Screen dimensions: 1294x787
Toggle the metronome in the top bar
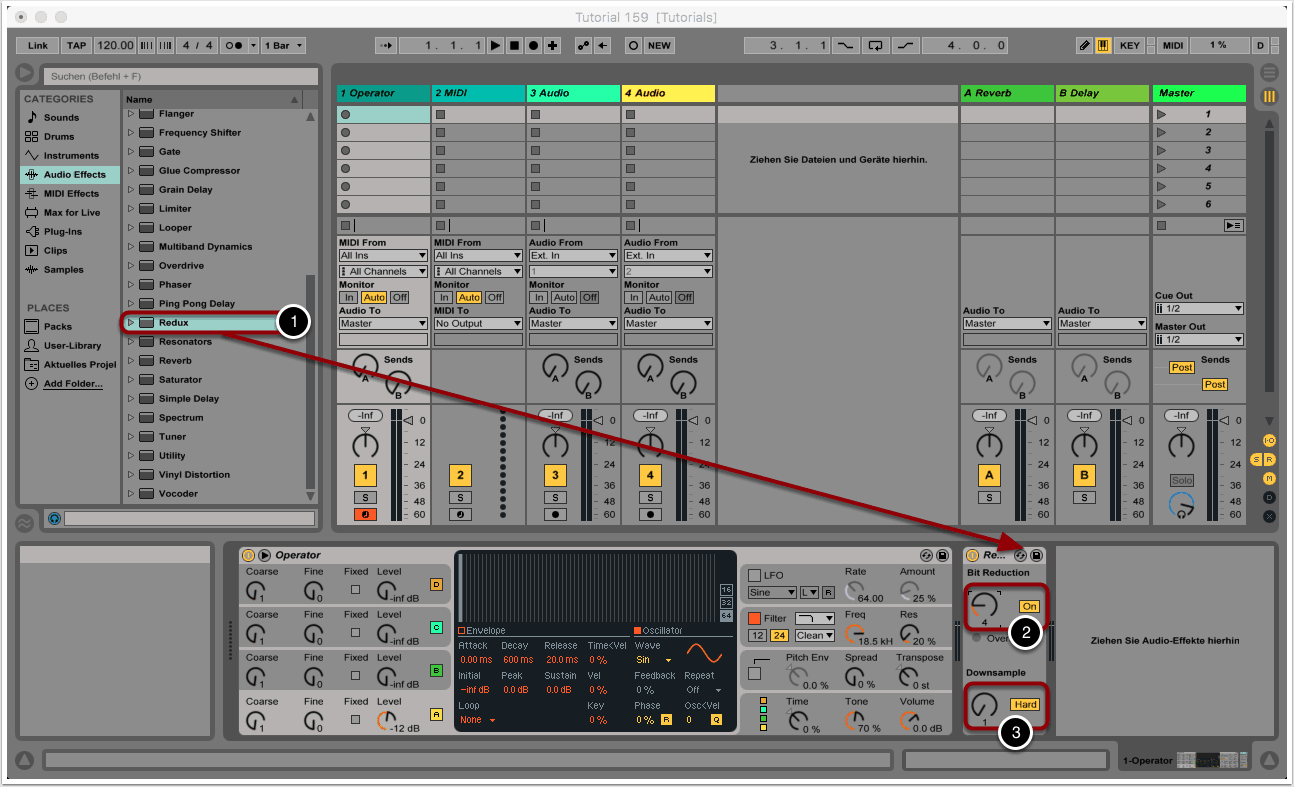pos(234,45)
